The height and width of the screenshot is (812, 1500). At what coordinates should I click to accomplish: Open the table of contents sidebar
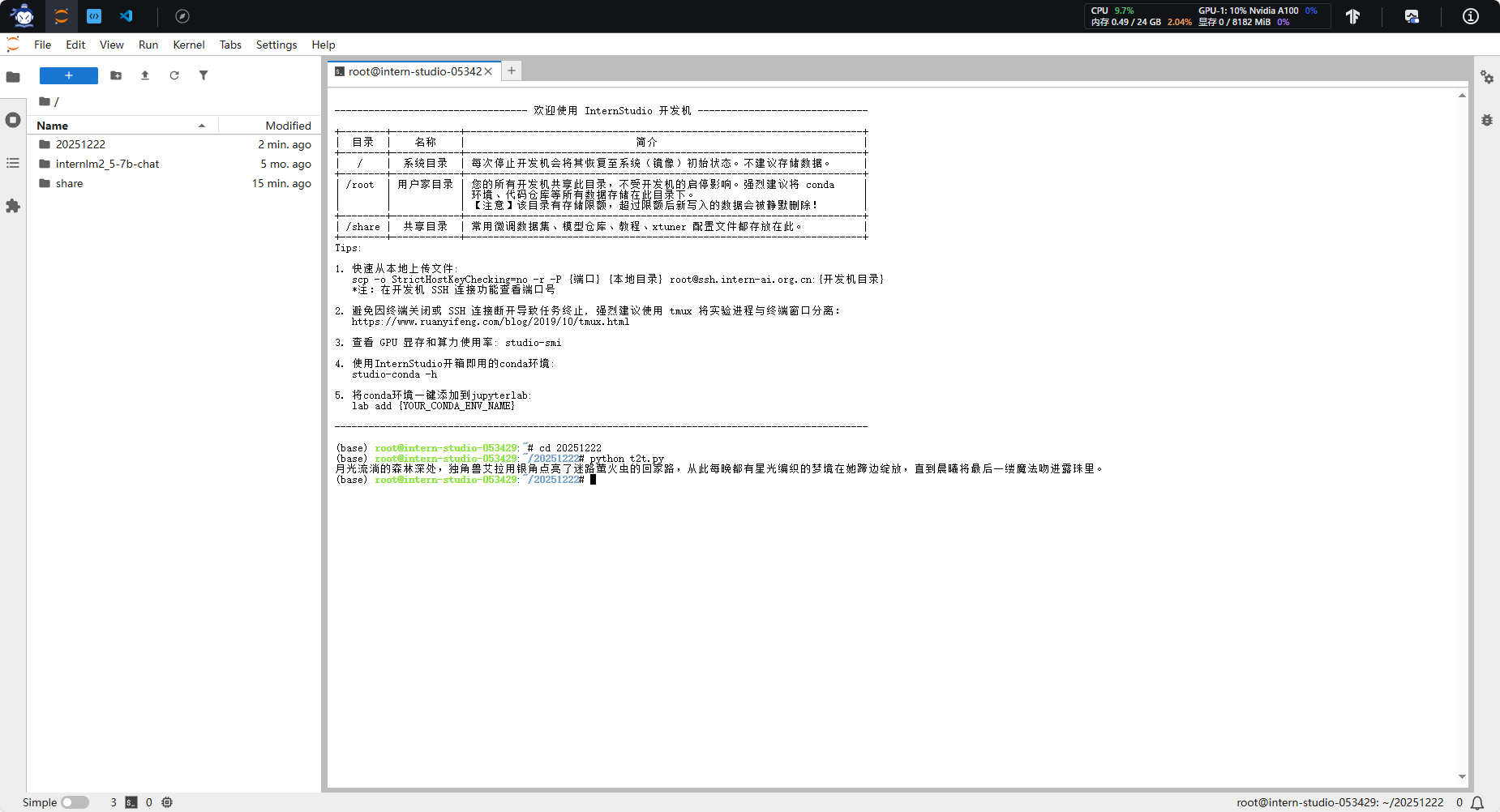(13, 163)
